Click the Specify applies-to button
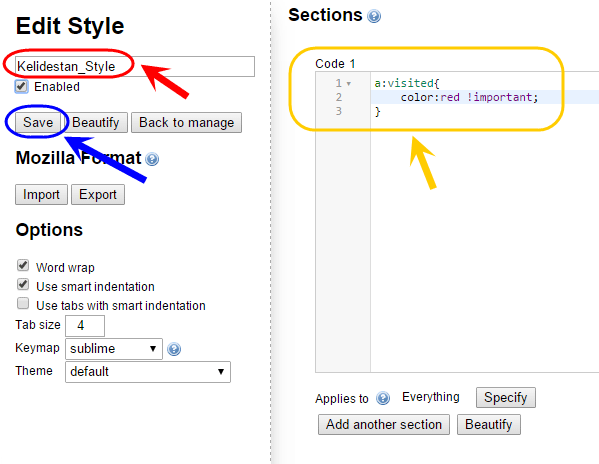 506,398
